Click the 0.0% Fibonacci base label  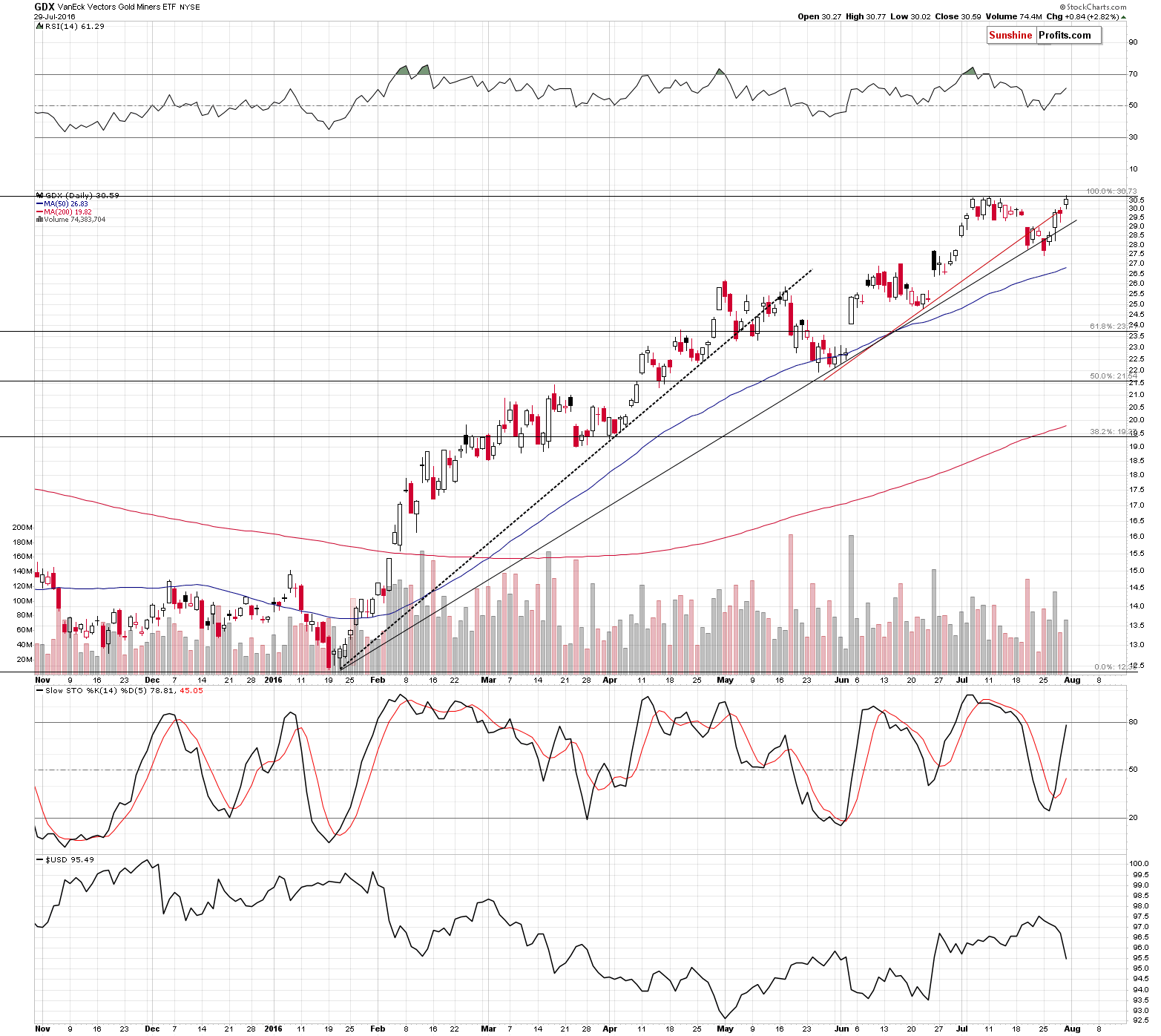click(x=1115, y=666)
